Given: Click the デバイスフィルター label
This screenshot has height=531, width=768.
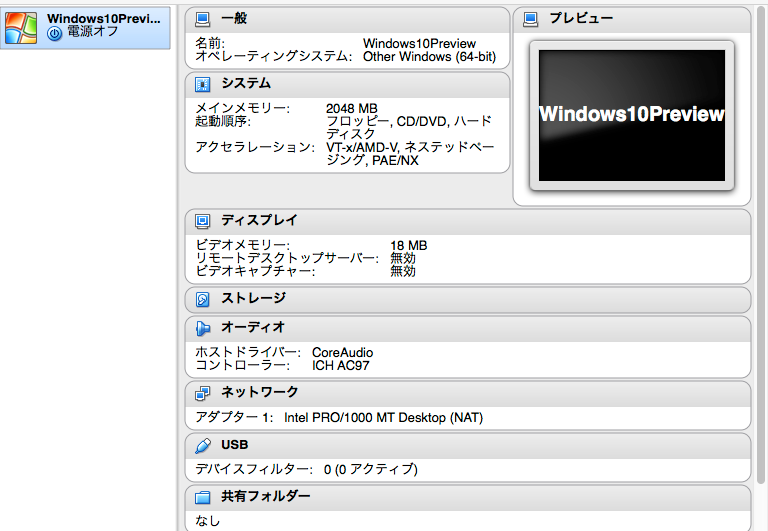Looking at the screenshot, I should tap(254, 469).
